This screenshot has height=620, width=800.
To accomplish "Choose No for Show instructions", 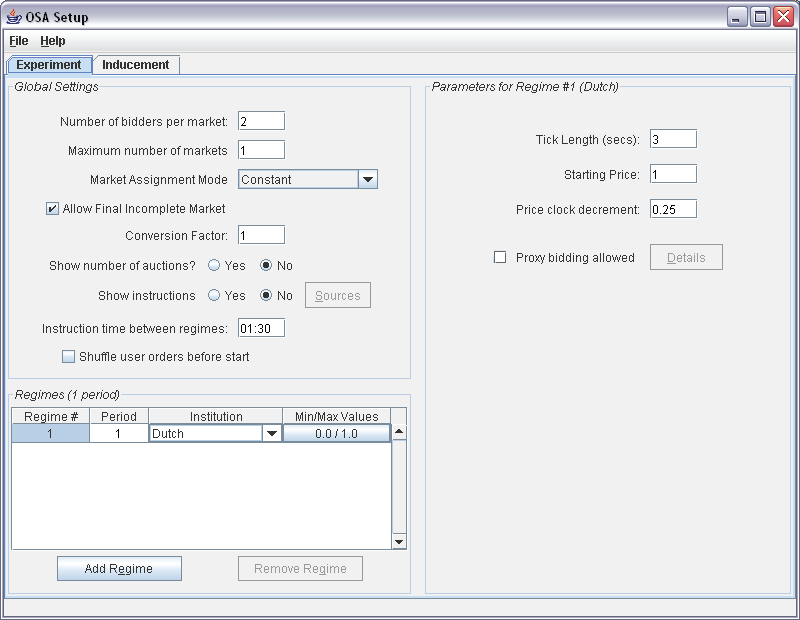I will pyautogui.click(x=266, y=295).
